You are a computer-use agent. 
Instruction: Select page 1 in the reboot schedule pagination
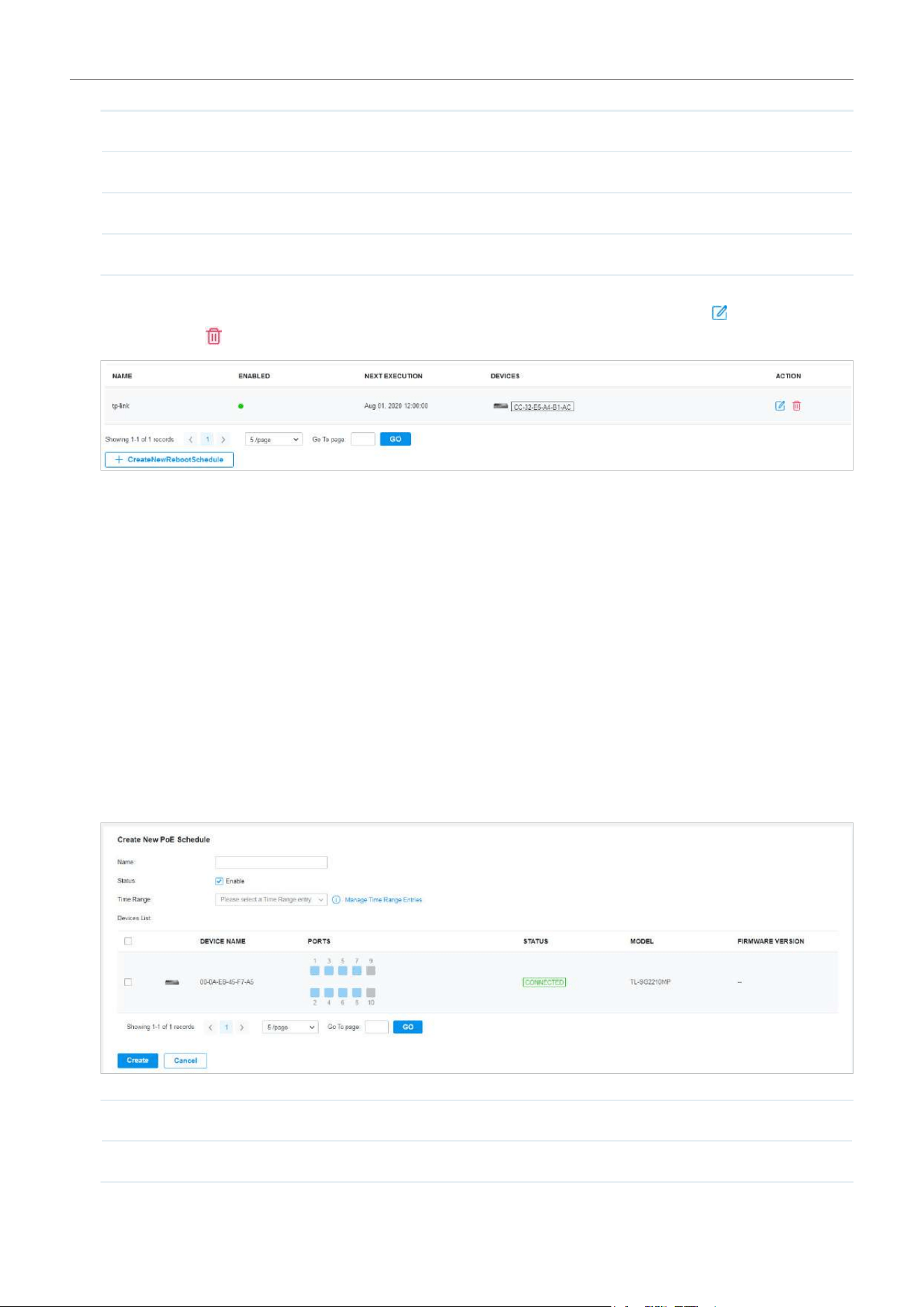tap(207, 440)
